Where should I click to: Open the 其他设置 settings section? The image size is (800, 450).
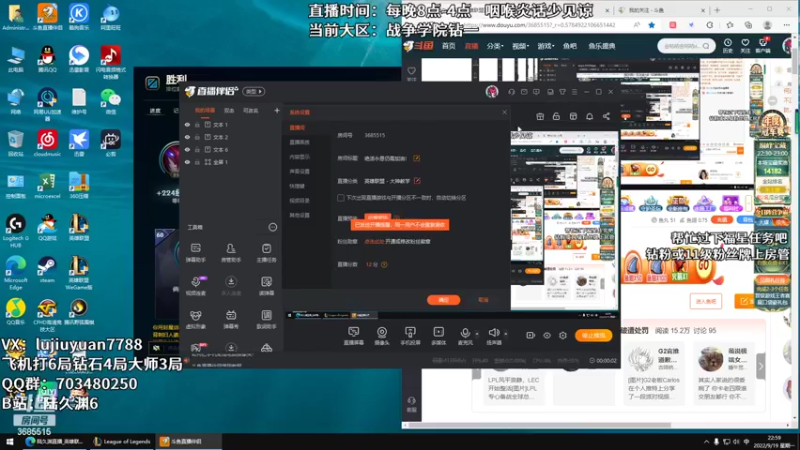tap(299, 215)
